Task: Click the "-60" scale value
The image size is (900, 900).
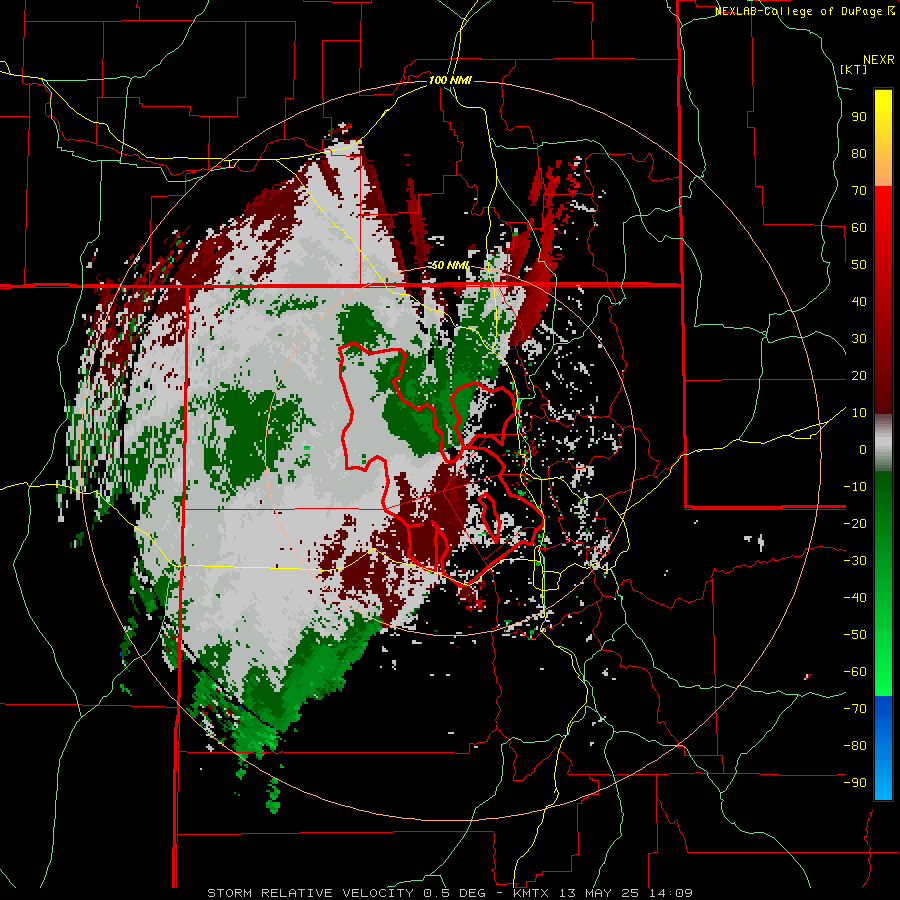Action: pos(855,672)
